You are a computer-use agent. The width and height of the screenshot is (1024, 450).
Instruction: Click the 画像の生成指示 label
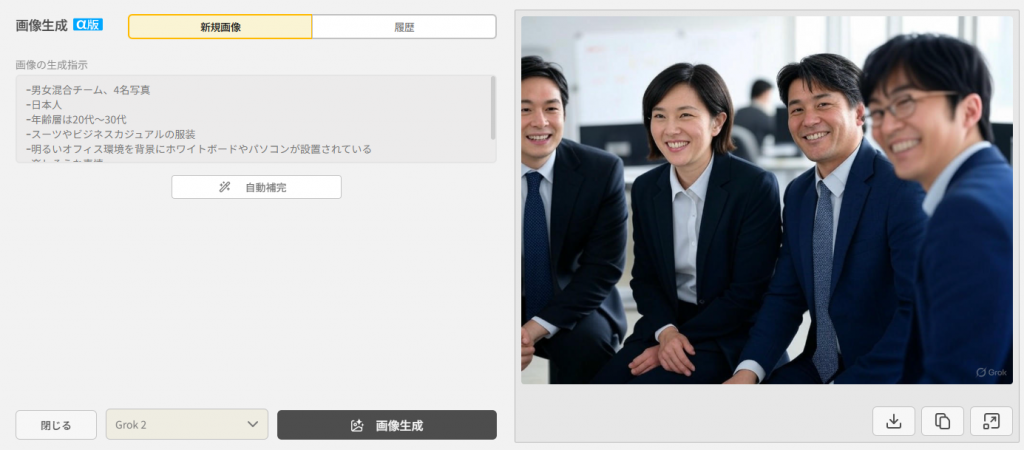[x=52, y=65]
